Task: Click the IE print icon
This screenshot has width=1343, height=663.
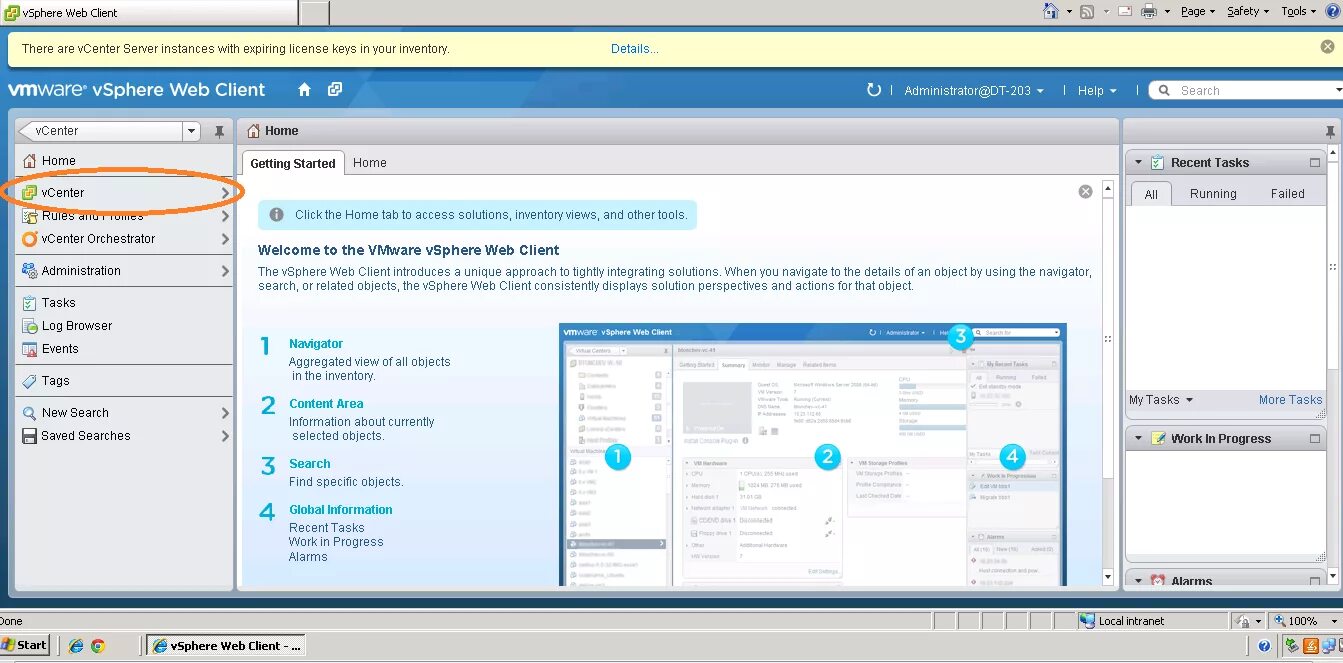Action: coord(1149,11)
